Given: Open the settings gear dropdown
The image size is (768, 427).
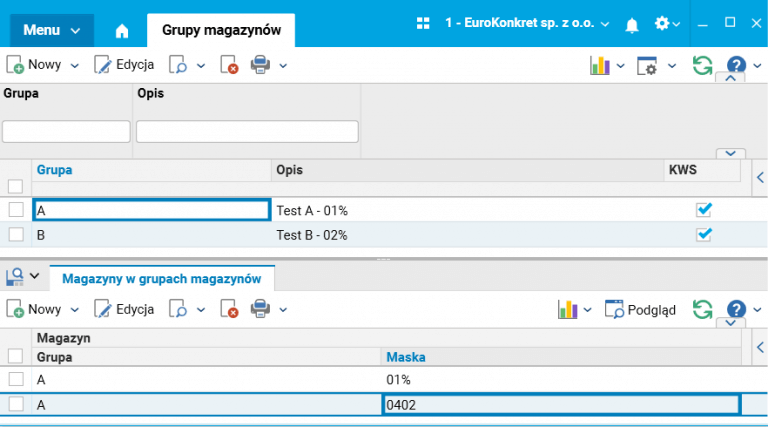Looking at the screenshot, I should 667,23.
